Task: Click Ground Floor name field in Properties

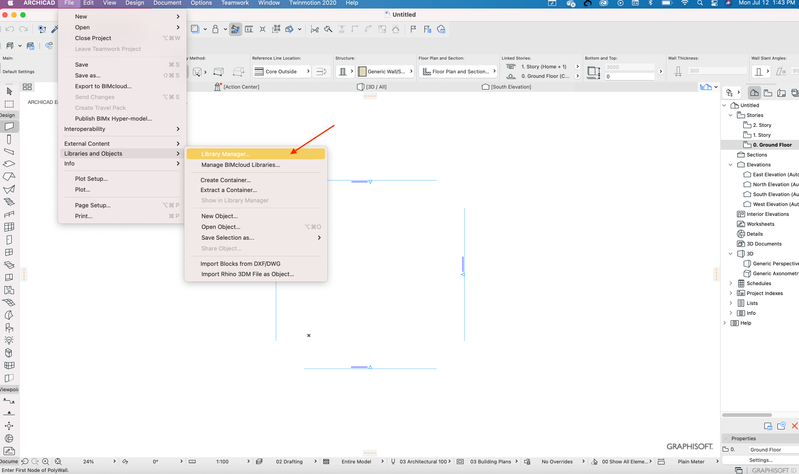Action: click(x=774, y=450)
